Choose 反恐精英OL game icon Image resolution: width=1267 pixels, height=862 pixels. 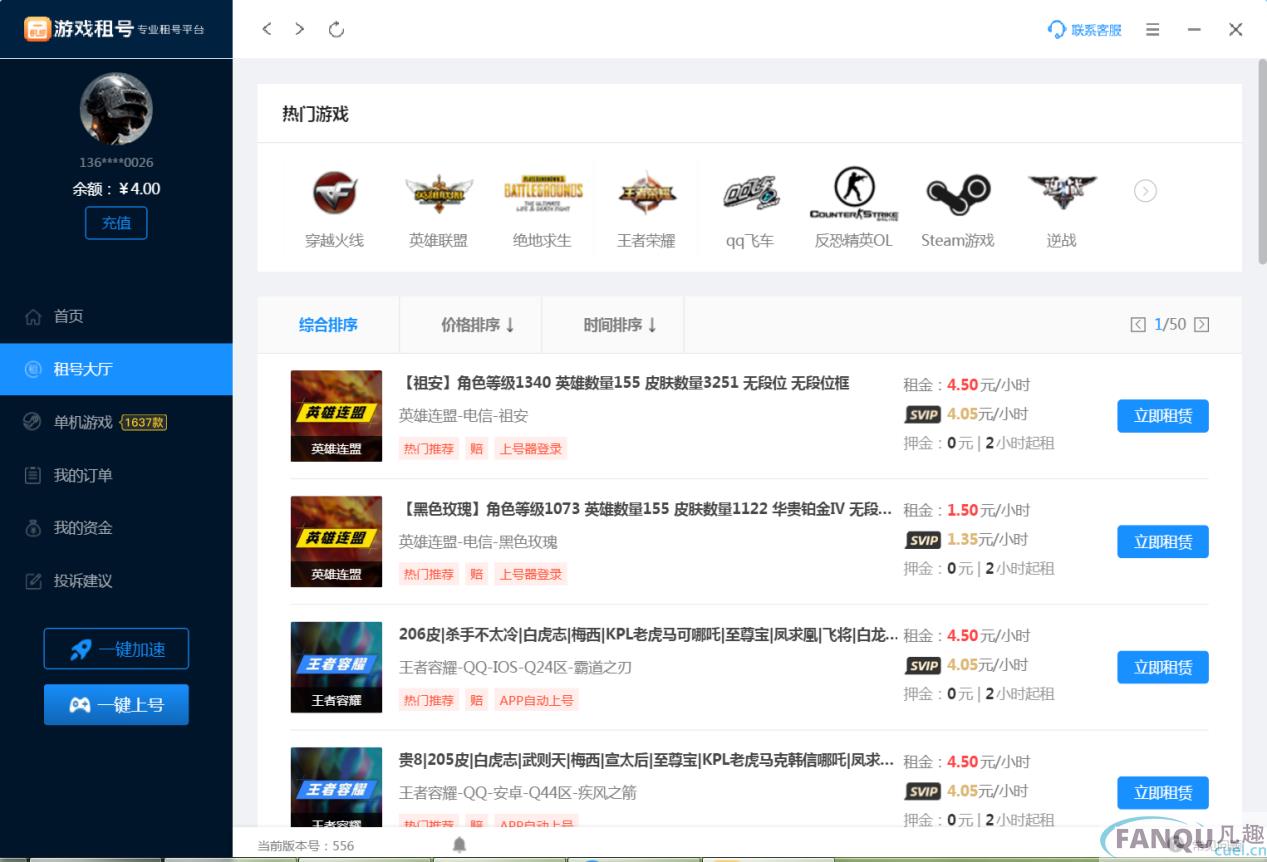click(854, 209)
